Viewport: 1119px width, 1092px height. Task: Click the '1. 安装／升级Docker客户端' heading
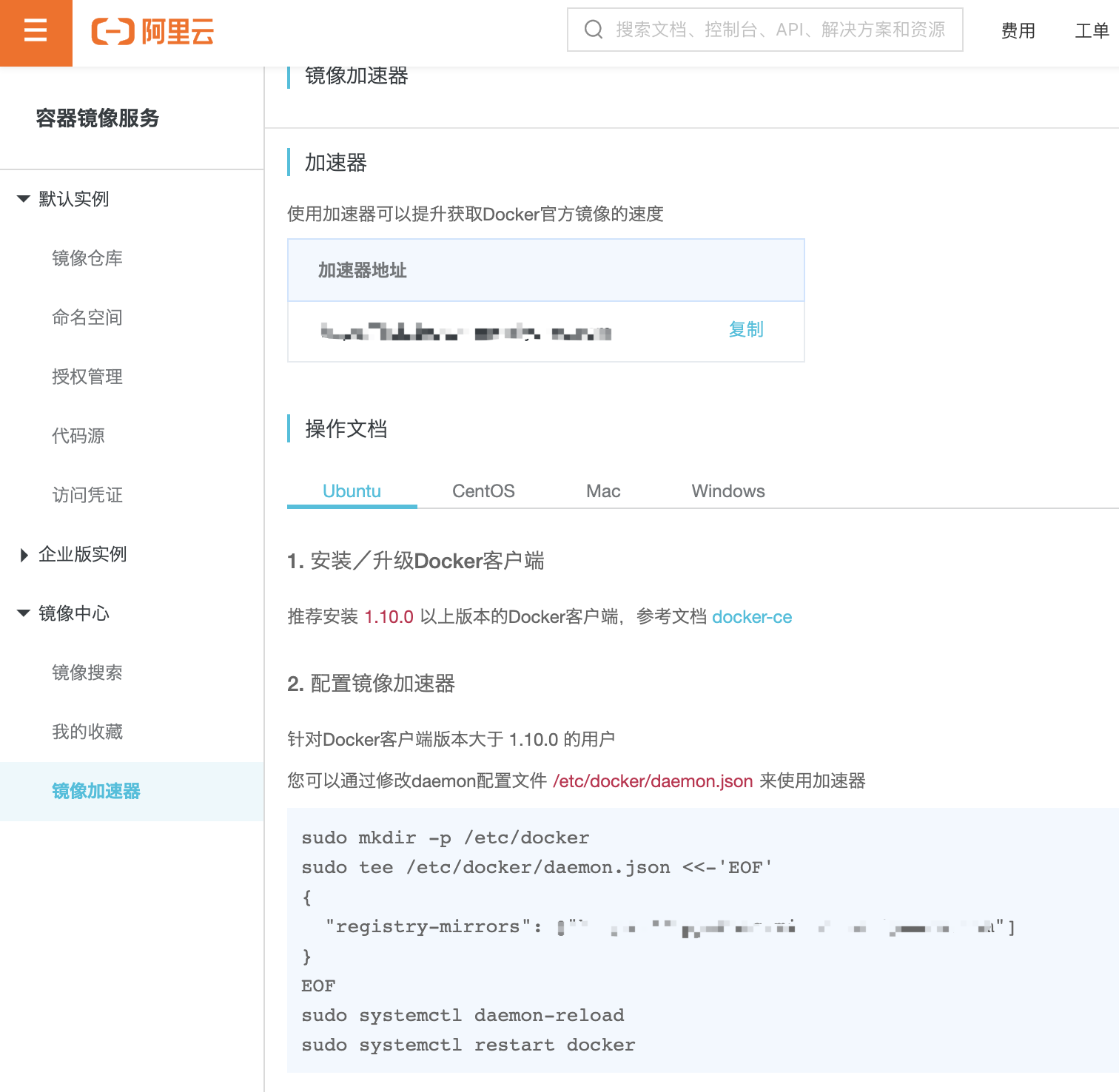(416, 561)
